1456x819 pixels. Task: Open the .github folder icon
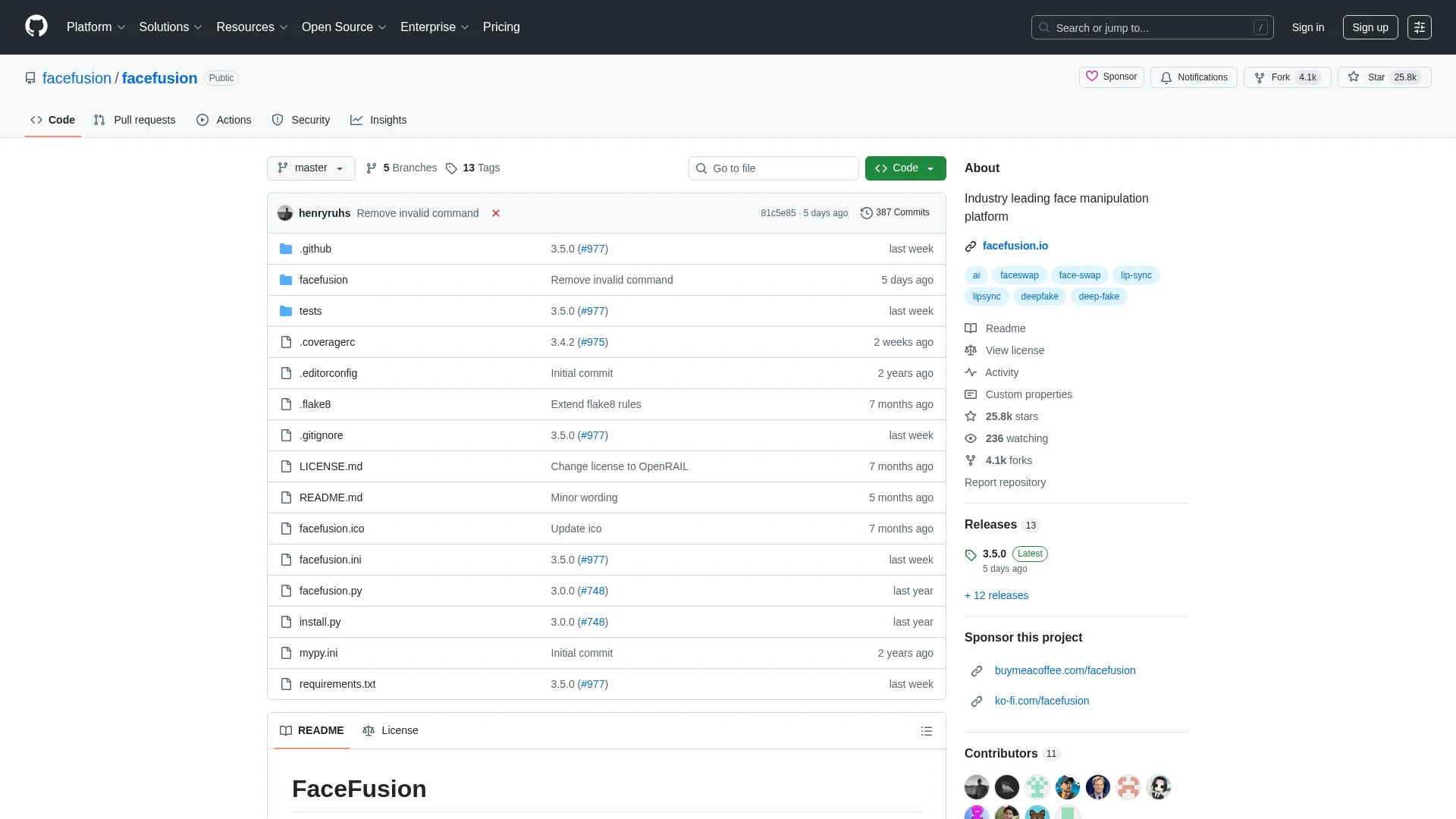click(286, 249)
